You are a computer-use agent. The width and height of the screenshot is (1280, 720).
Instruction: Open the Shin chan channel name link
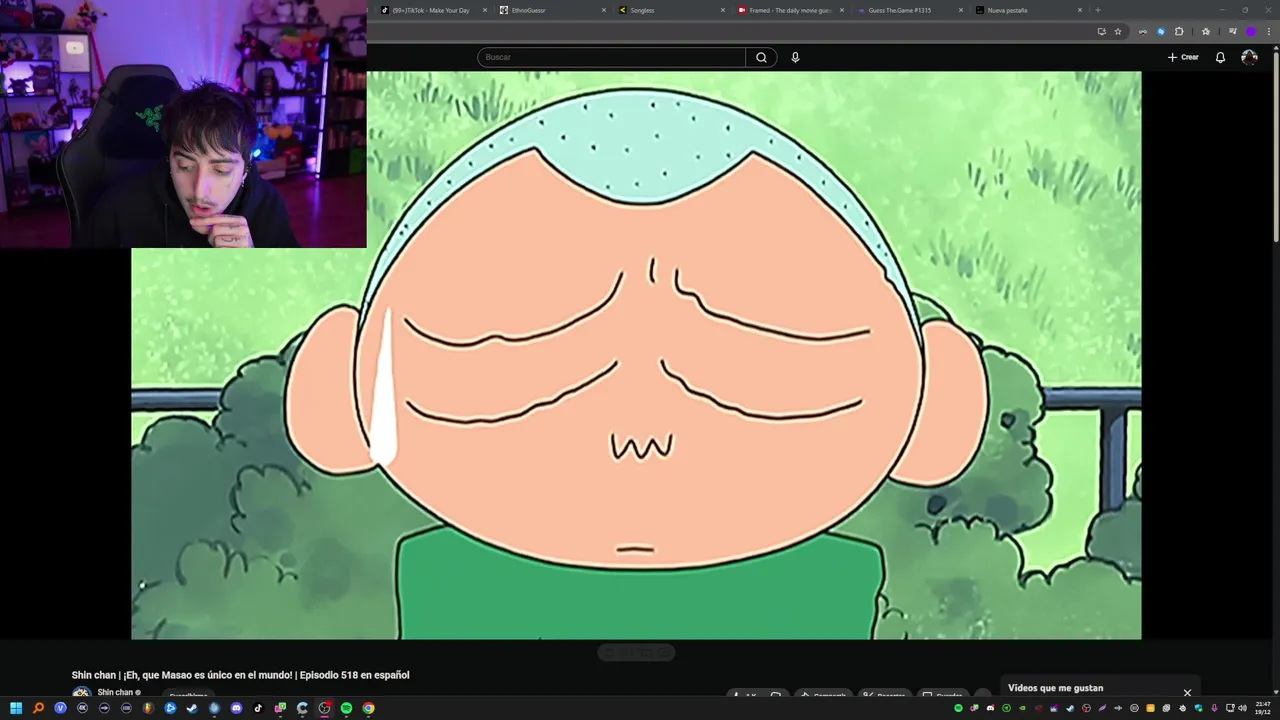[115, 692]
